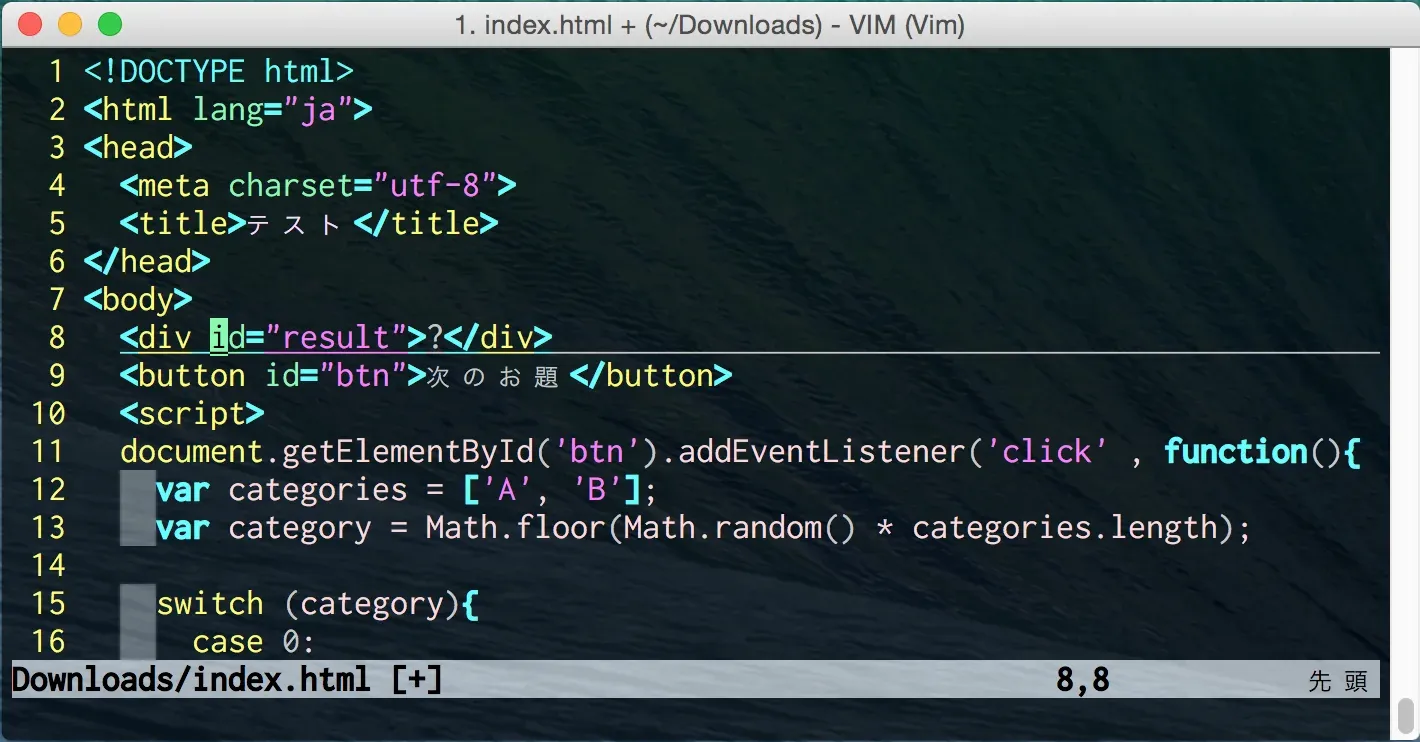Viewport: 1420px width, 742px height.
Task: Click 'category' variable name on line 13
Action: point(300,528)
